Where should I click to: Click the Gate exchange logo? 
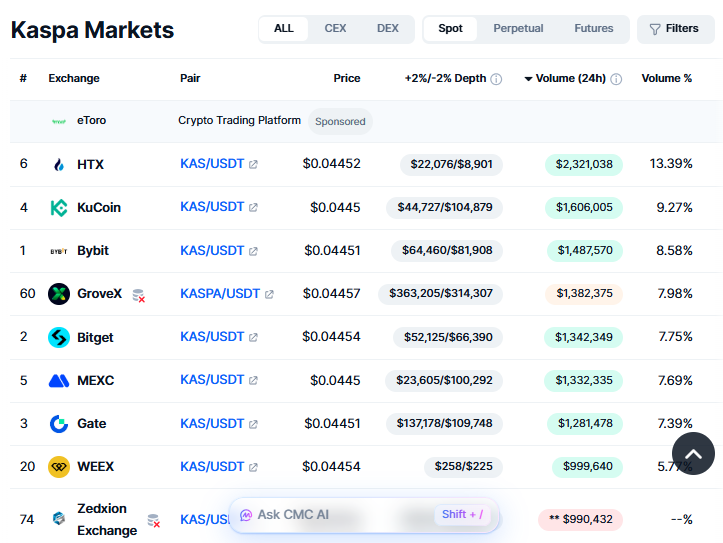pyautogui.click(x=59, y=424)
